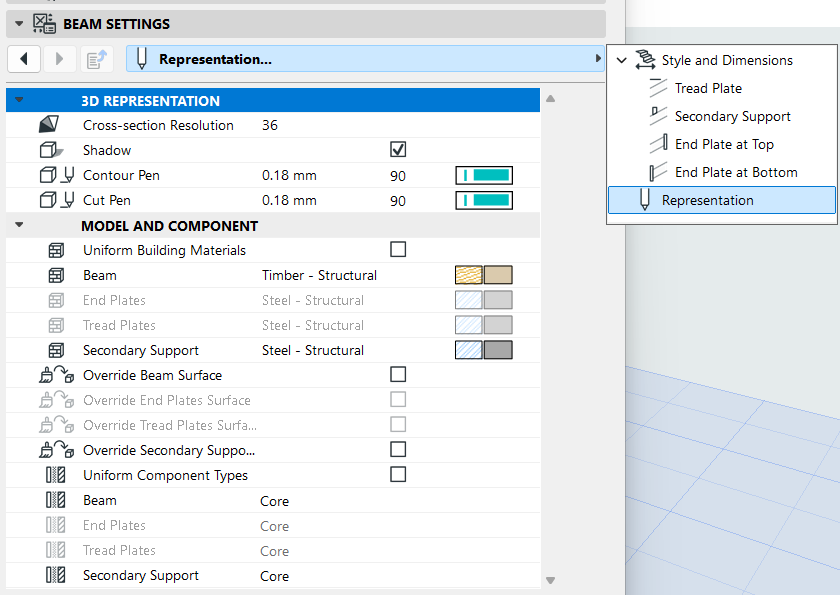Screen dimensions: 840x595
Task: Change Secondary Support component type Core
Action: [274, 576]
